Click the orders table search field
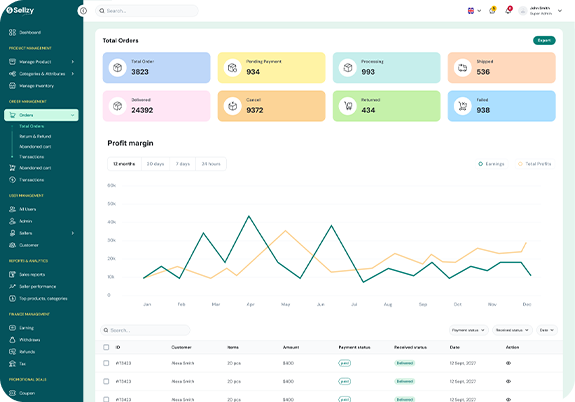575x402 pixels. [145, 330]
